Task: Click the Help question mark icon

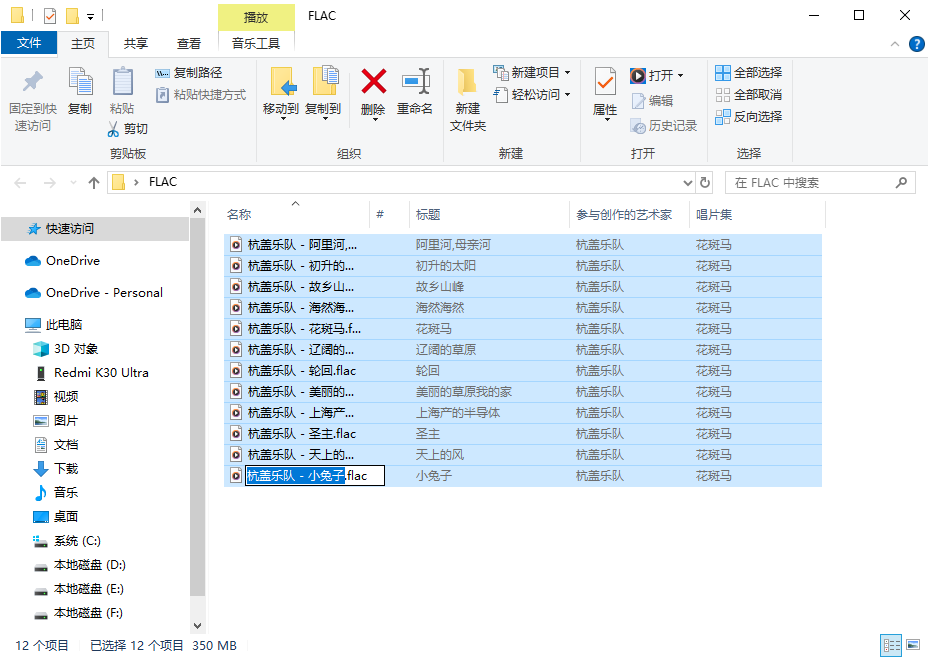Action: tap(915, 44)
